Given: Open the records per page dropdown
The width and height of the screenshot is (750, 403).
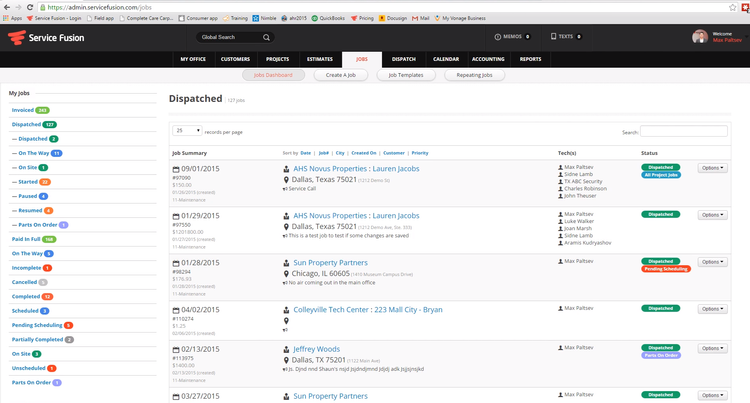Looking at the screenshot, I should 186,131.
